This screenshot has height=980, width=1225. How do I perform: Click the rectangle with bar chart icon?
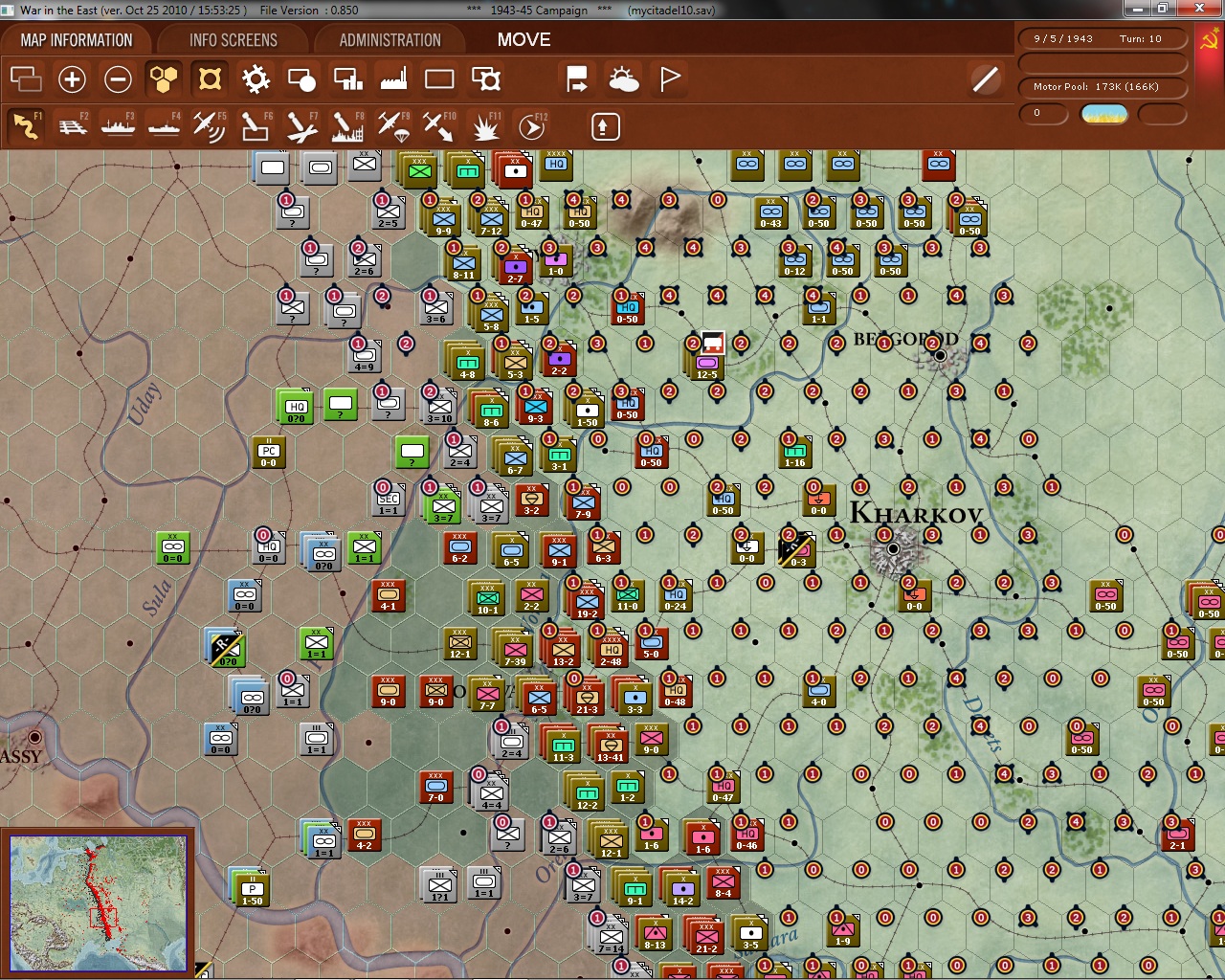pyautogui.click(x=347, y=78)
